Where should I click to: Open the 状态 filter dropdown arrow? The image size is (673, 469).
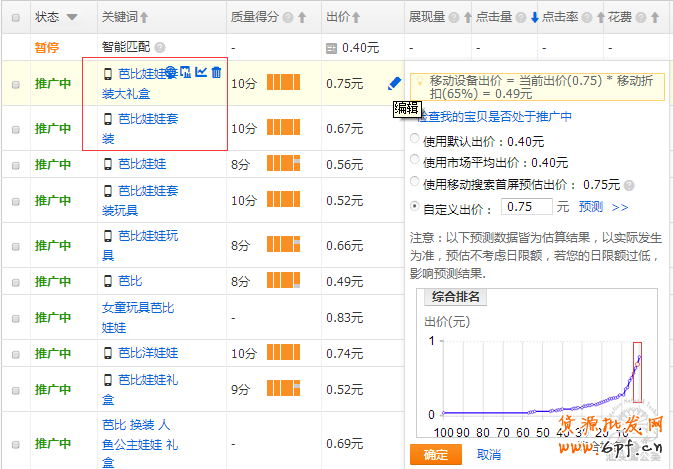[71, 18]
